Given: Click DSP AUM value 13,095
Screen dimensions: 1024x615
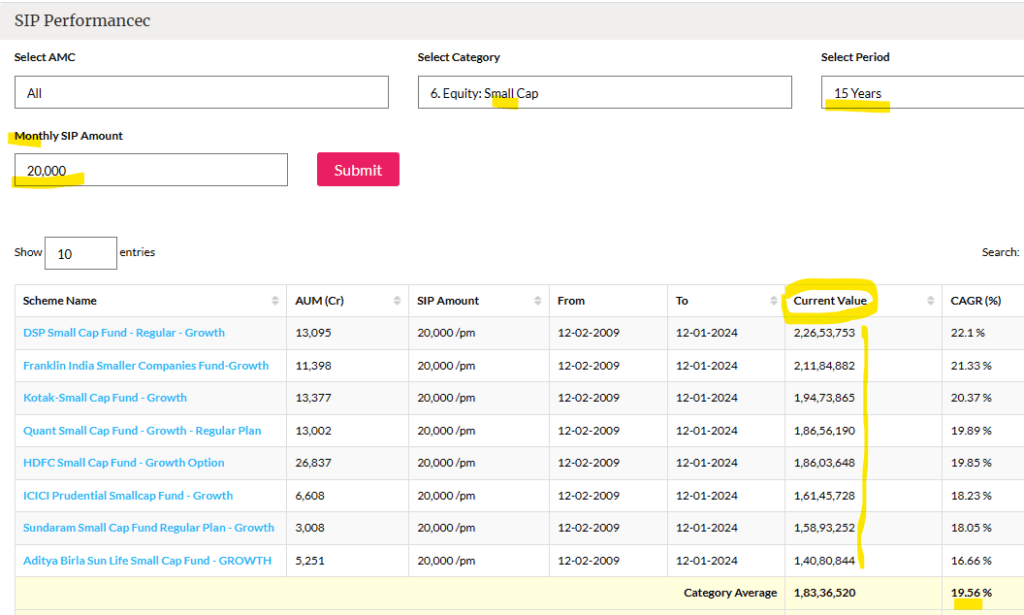Looking at the screenshot, I should pyautogui.click(x=313, y=333).
